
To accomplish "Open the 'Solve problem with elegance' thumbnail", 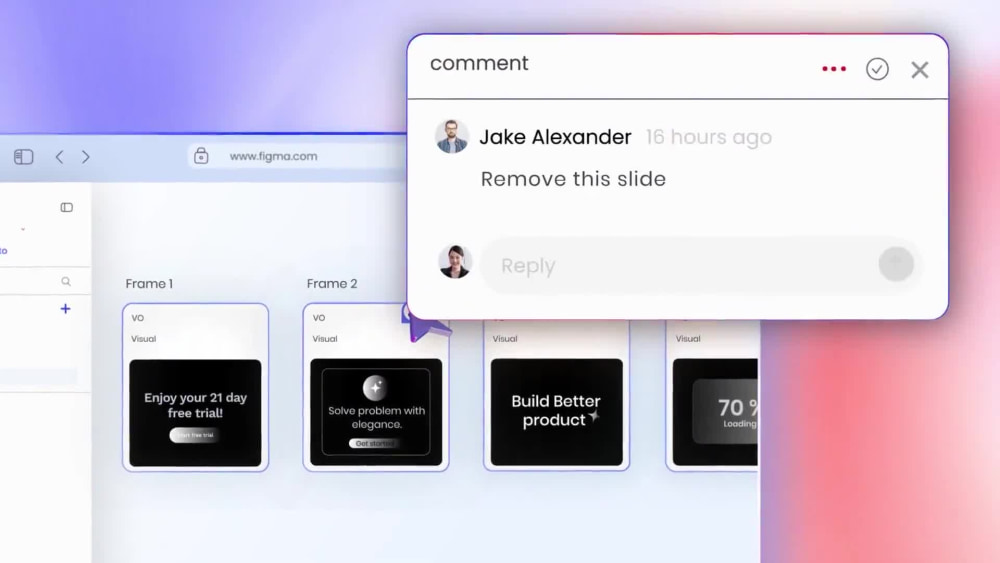I will 376,412.
